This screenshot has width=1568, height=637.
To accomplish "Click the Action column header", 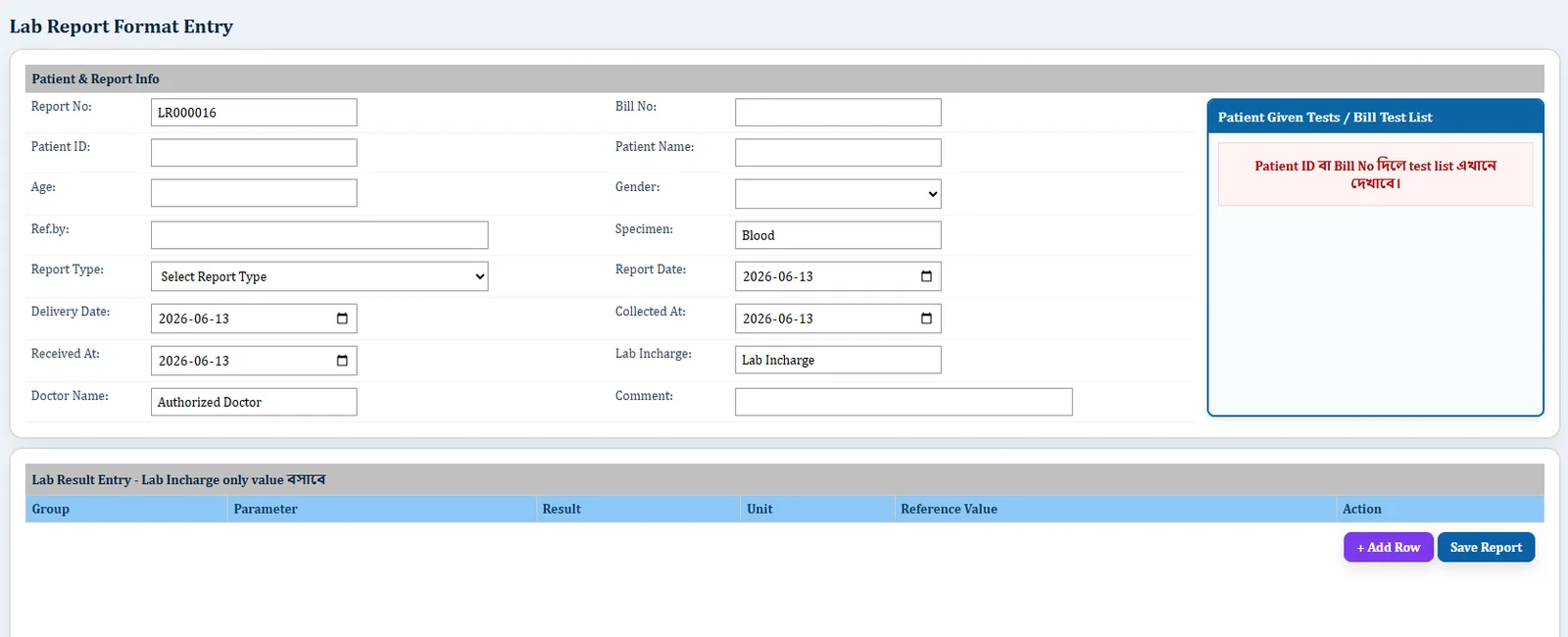I will [x=1440, y=509].
